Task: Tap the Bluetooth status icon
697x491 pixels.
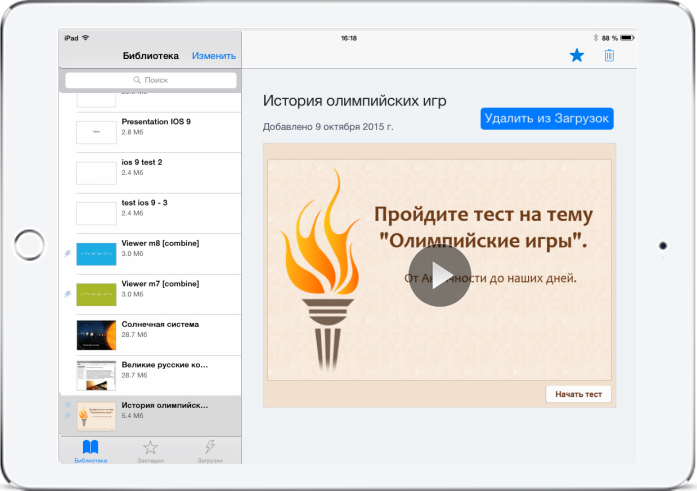Action: point(596,38)
